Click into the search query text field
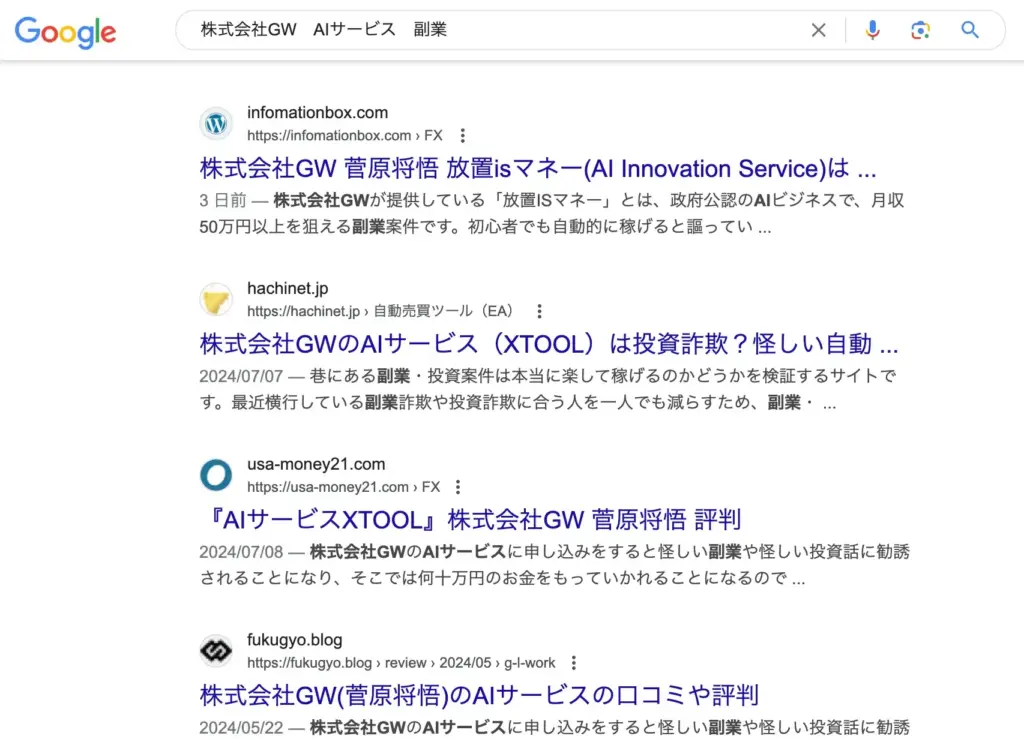 (500, 30)
